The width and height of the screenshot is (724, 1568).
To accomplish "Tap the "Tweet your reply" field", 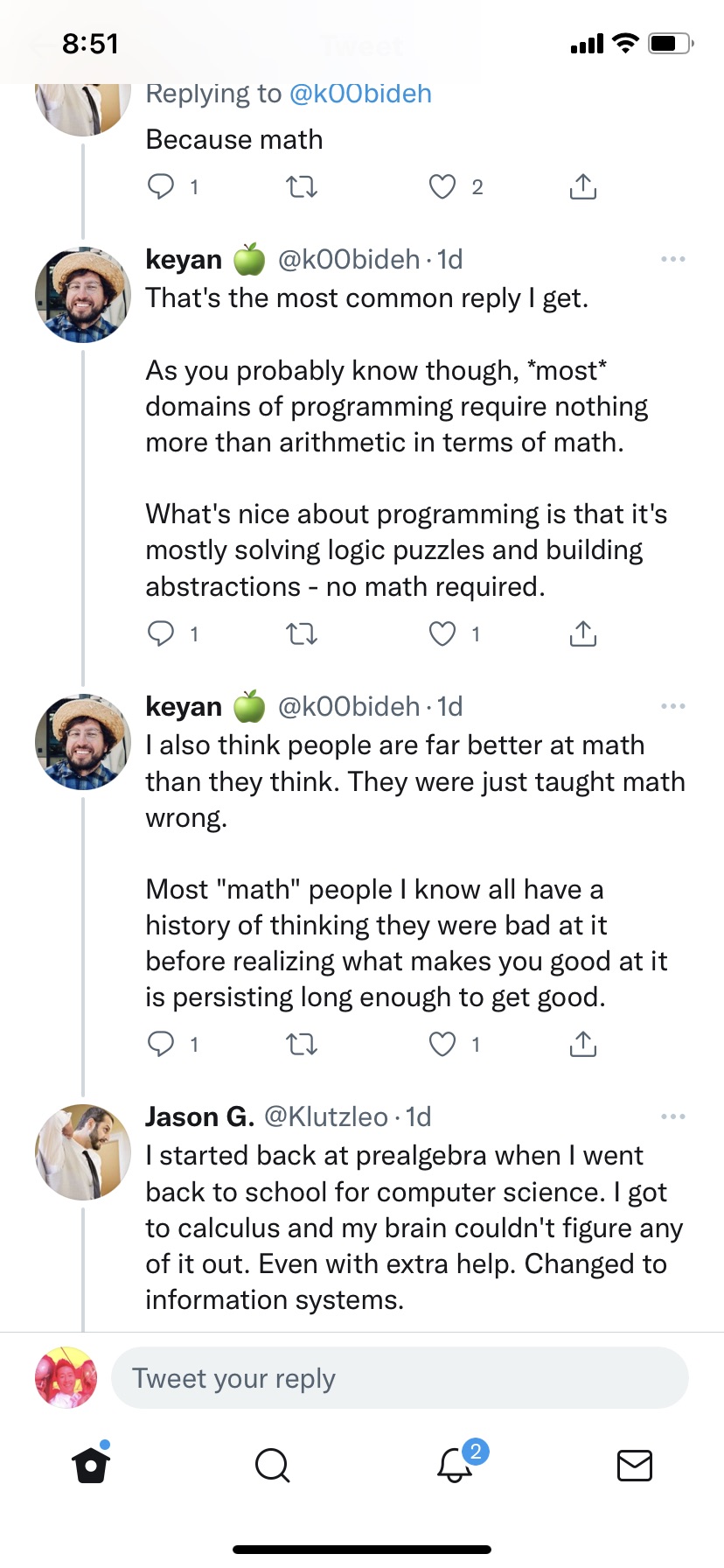I will click(400, 1378).
